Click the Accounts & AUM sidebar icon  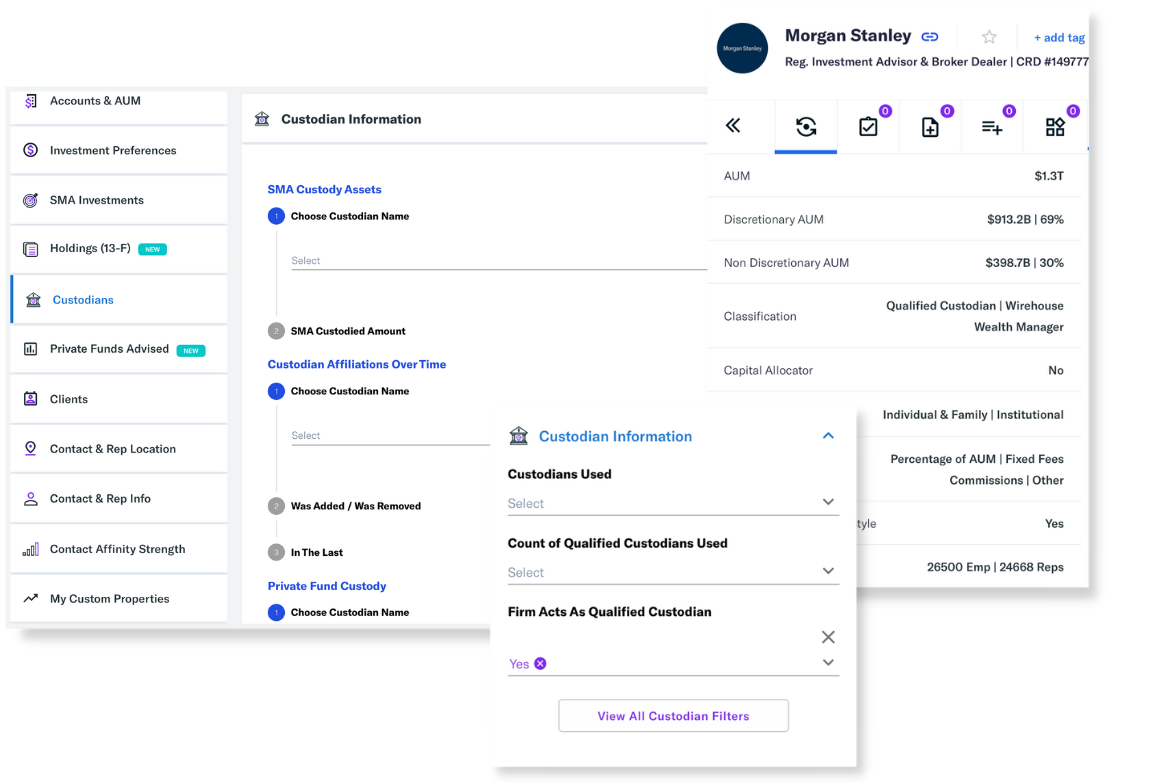(30, 101)
